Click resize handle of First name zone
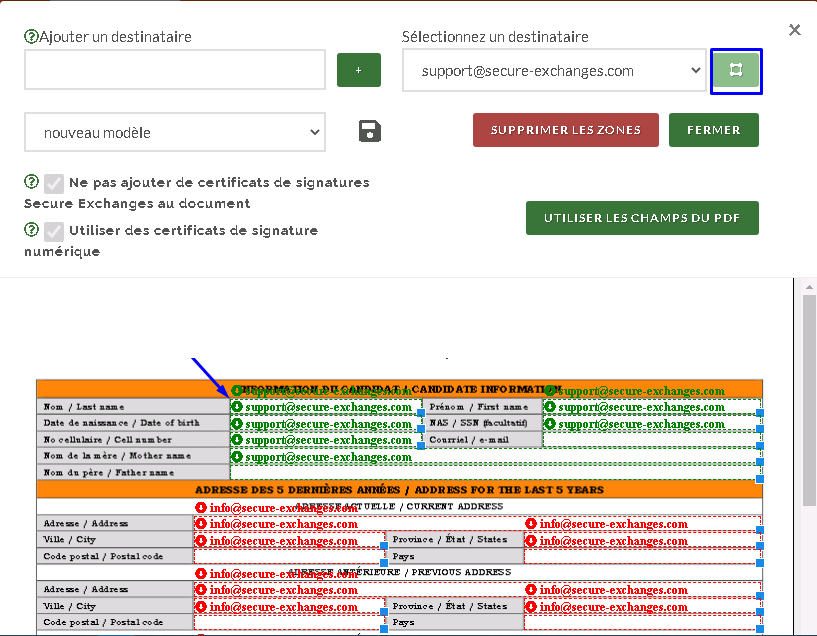The width and height of the screenshot is (817, 636). (760, 413)
